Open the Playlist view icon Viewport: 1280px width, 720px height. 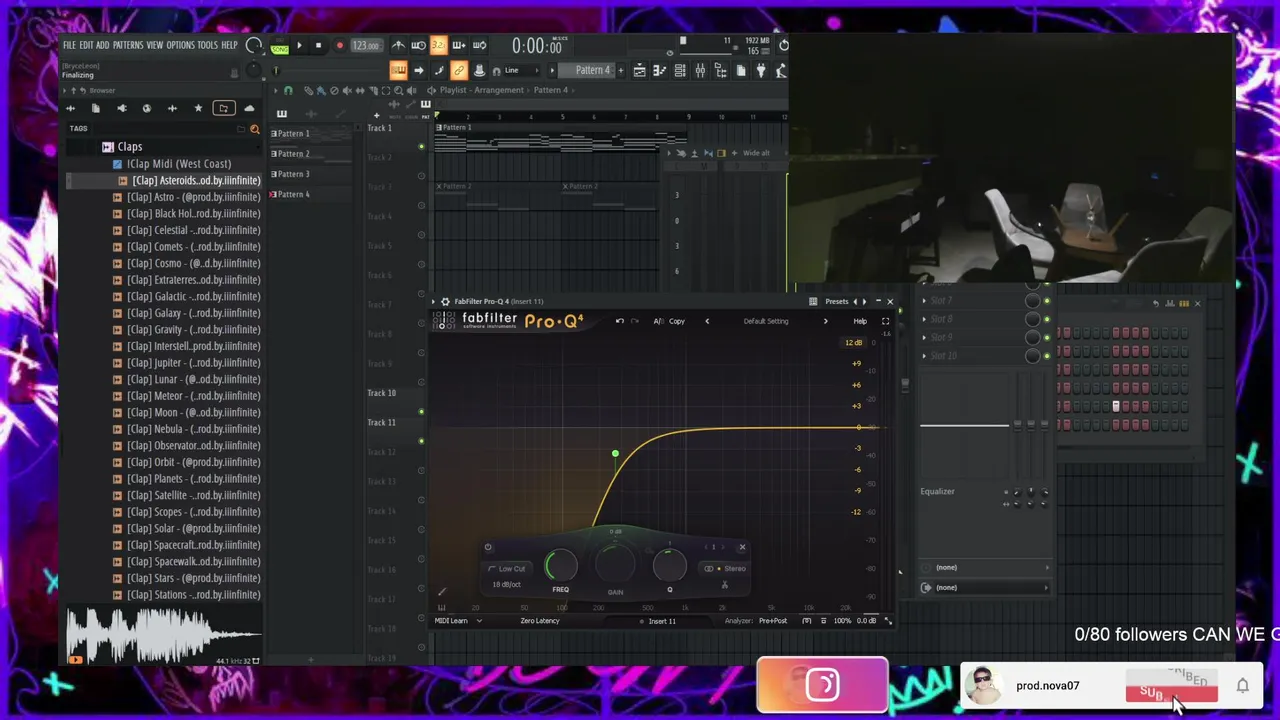point(639,70)
